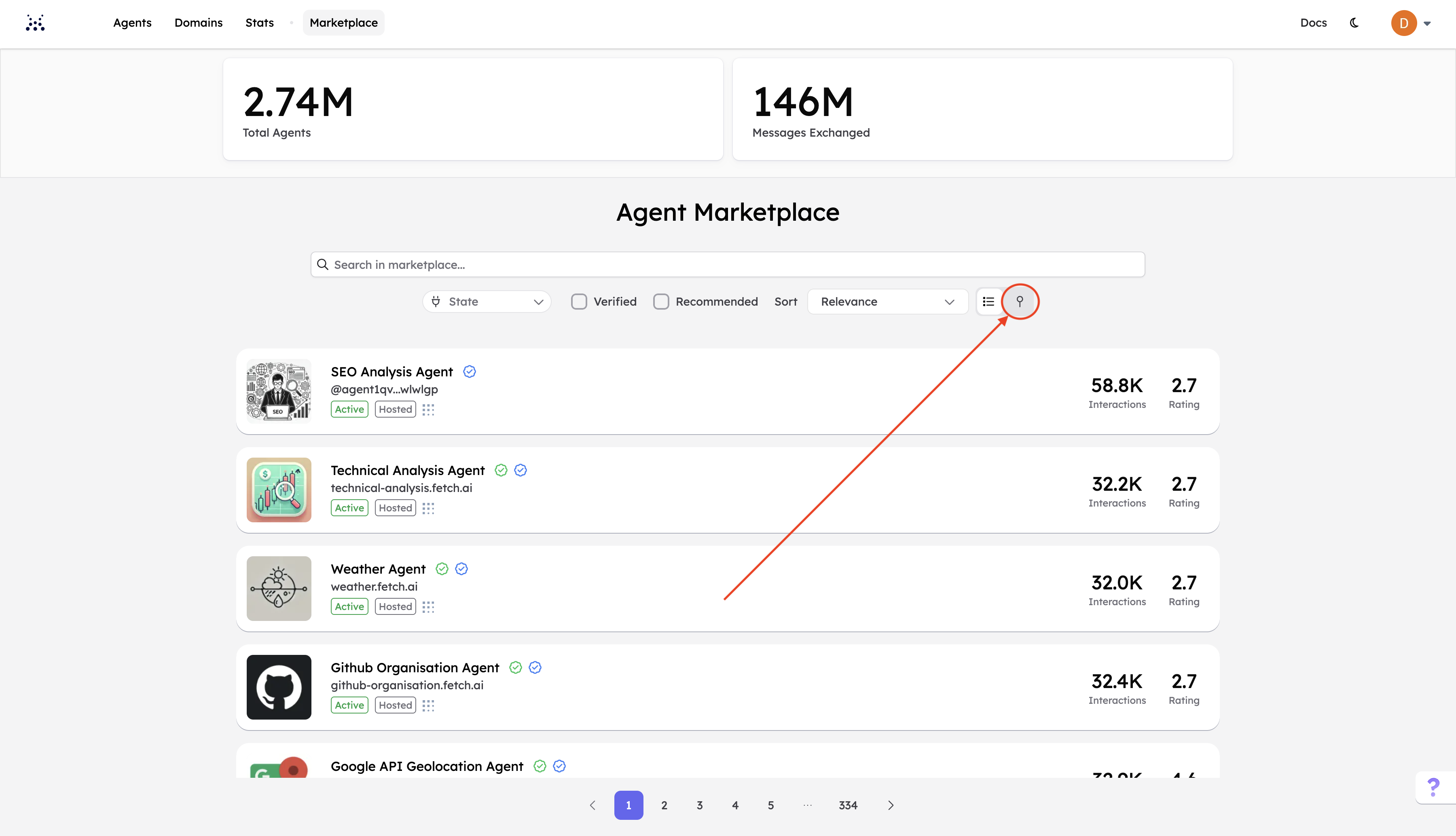Click protocol grid icon on Weather Agent
The image size is (1456, 836).
click(428, 607)
